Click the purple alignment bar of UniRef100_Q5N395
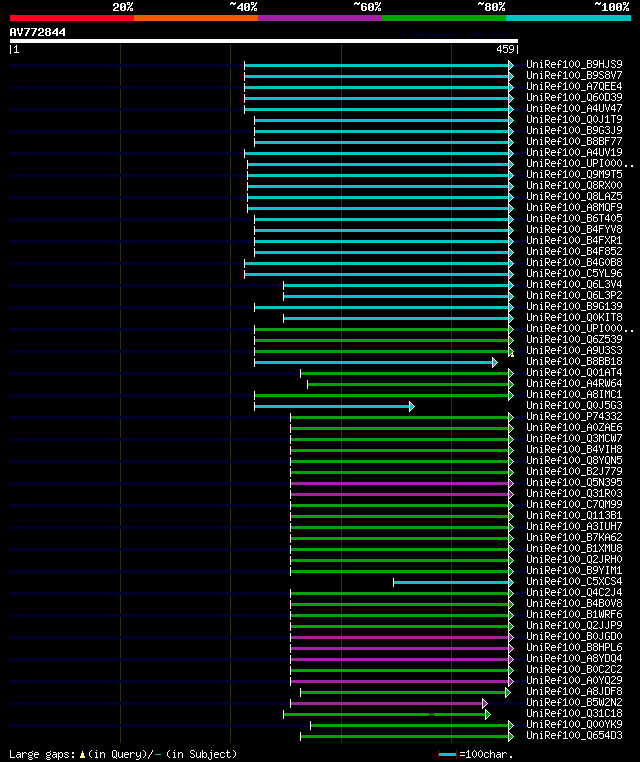640x762 pixels. (402, 484)
